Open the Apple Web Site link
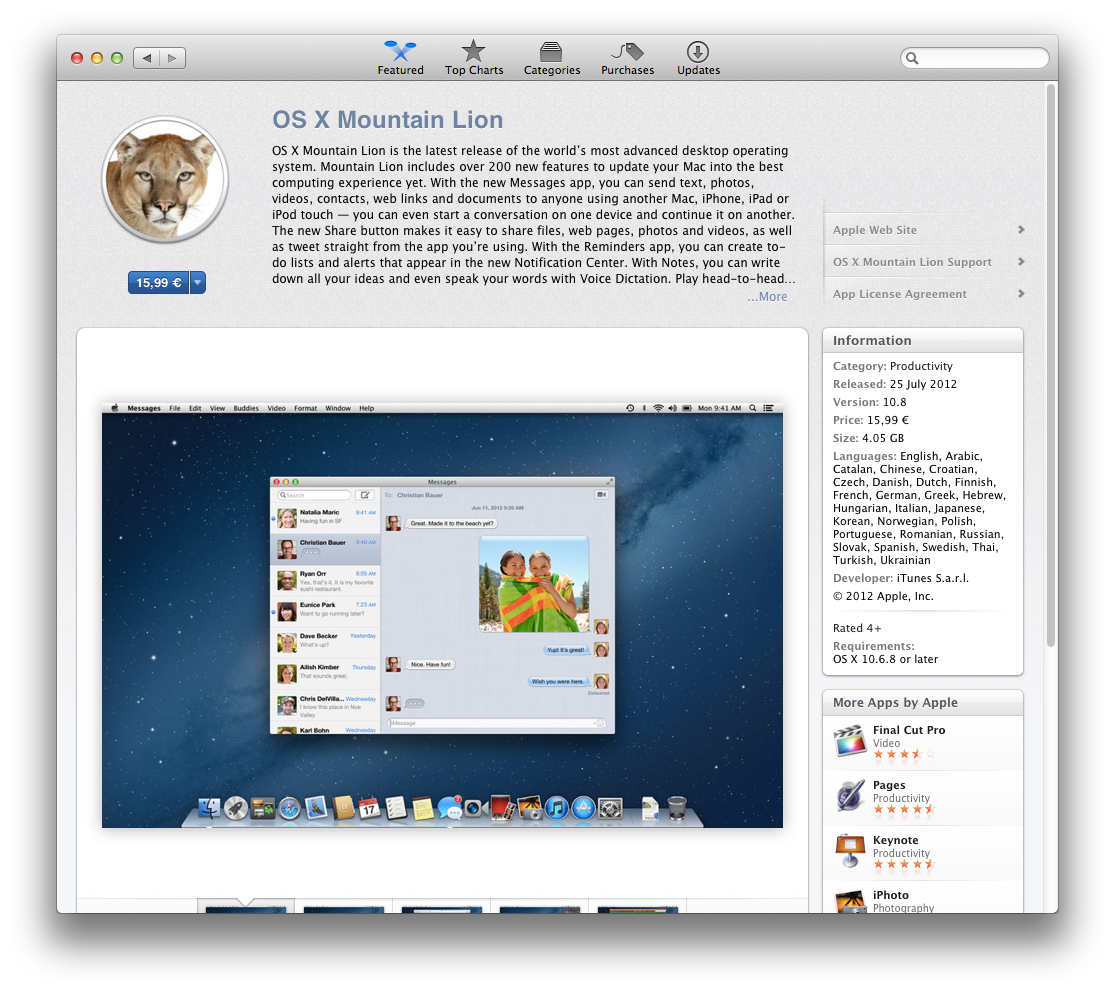This screenshot has width=1115, height=992. pyautogui.click(x=875, y=230)
